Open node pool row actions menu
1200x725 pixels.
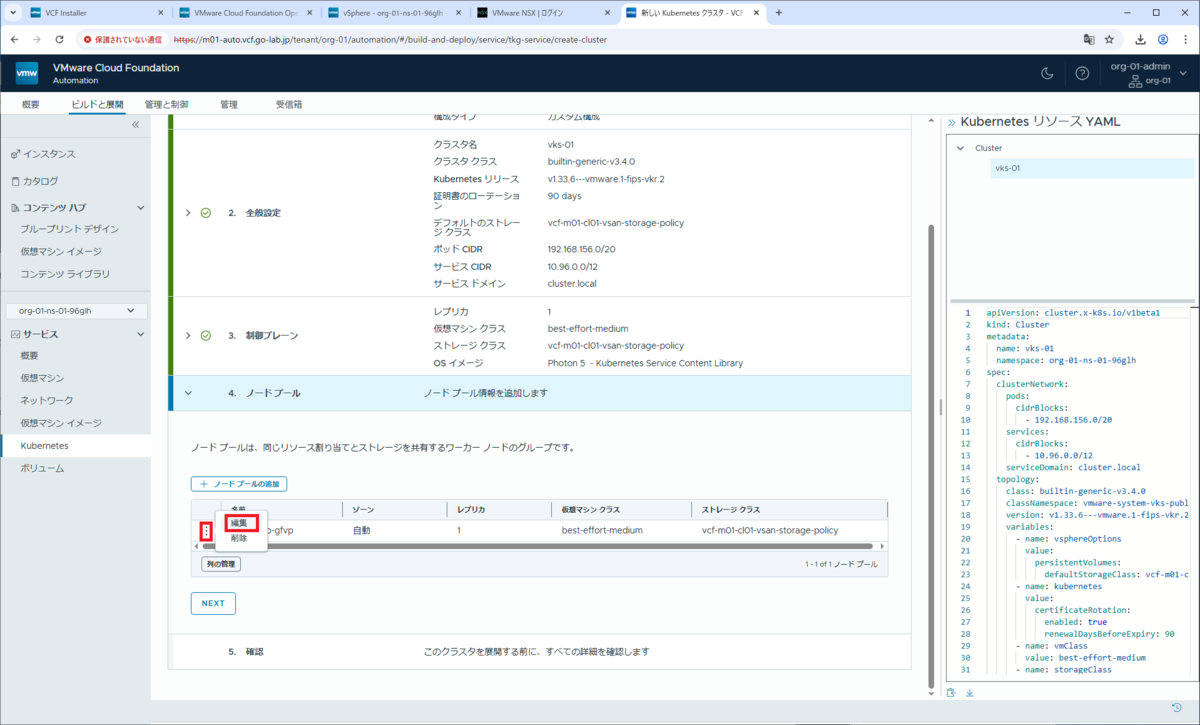point(206,531)
